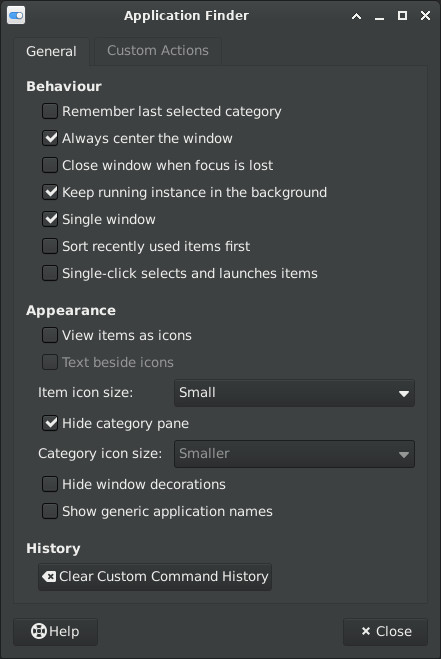Minimize the Application Finder window
This screenshot has height=659, width=441.
(379, 17)
